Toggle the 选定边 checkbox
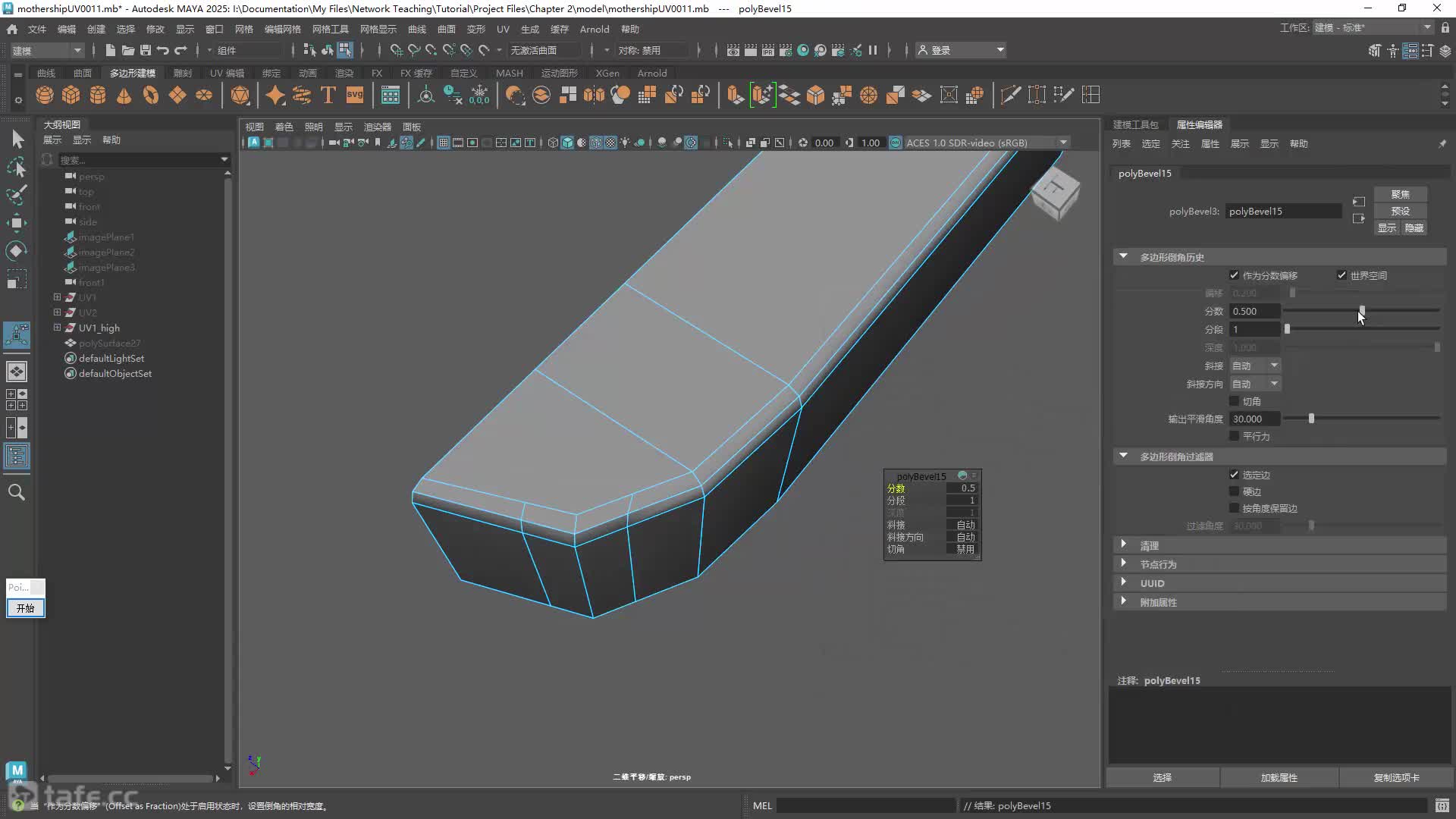1456x819 pixels. [1234, 475]
